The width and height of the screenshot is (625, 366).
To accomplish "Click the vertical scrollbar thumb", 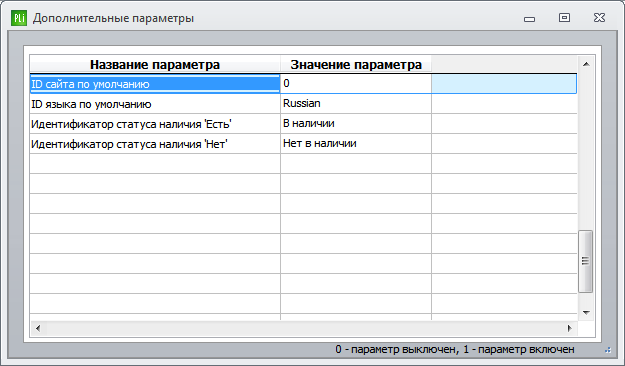I will [x=585, y=261].
